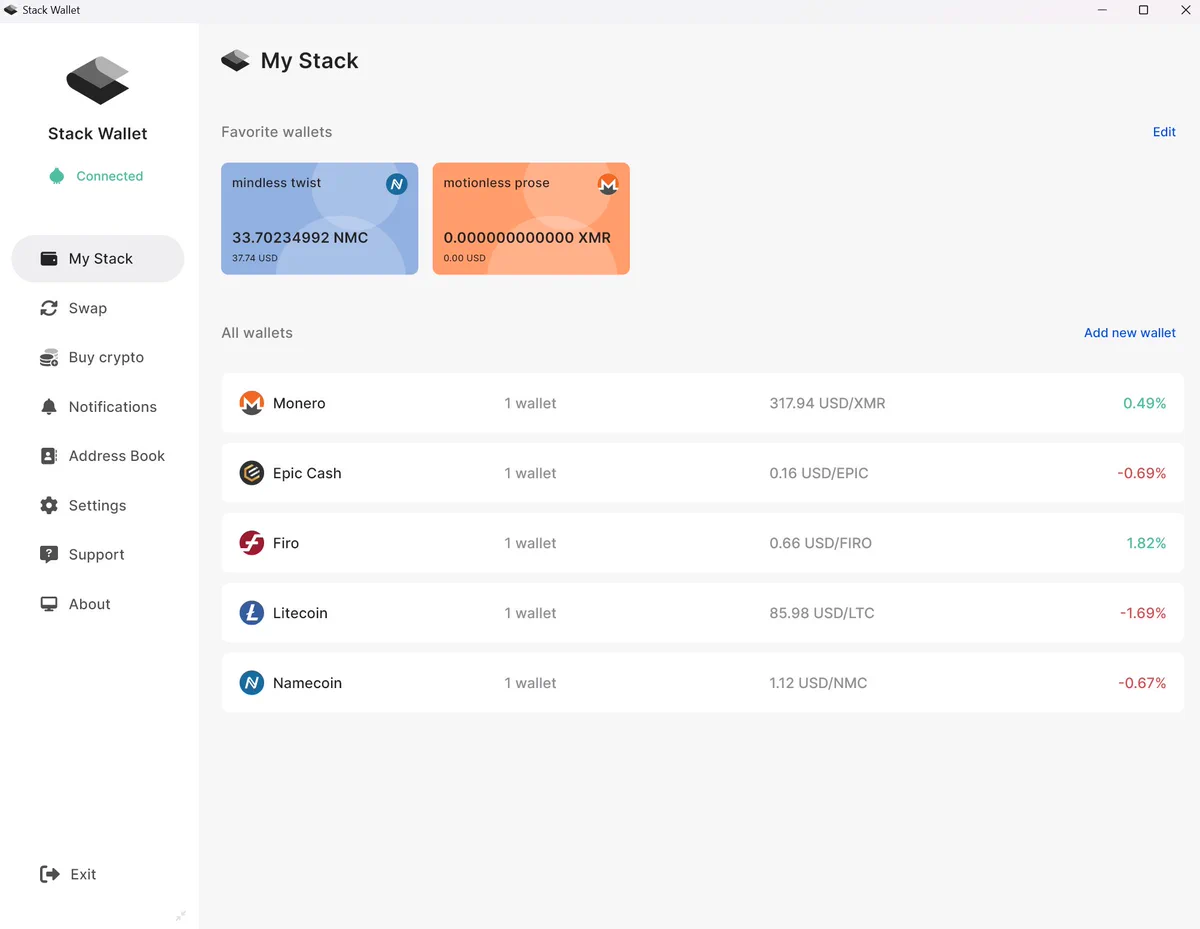Open the Litecoin wallet row

(x=703, y=613)
